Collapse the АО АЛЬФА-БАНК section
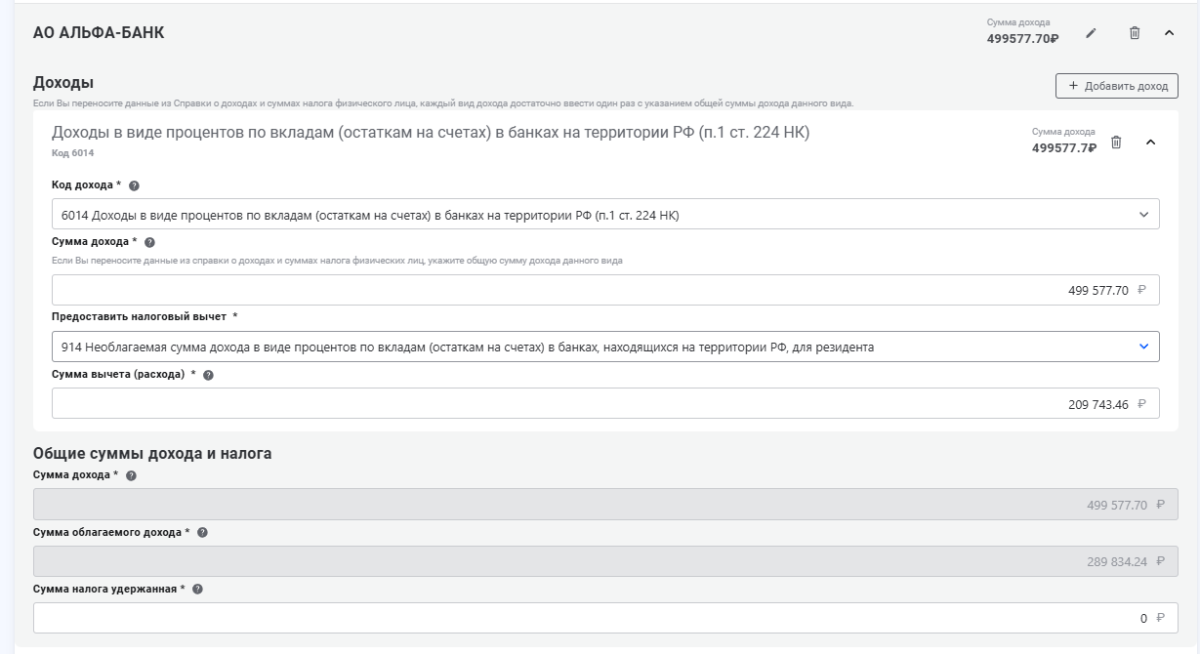 click(x=1168, y=35)
